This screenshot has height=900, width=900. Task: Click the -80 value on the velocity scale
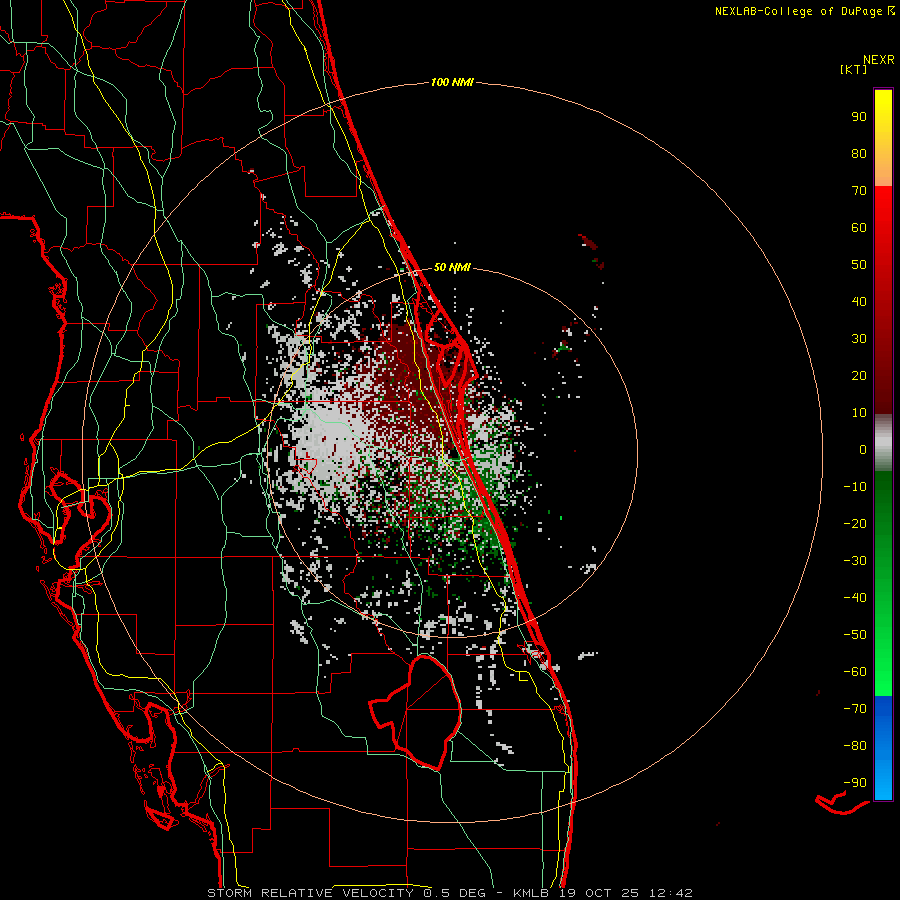coord(855,746)
